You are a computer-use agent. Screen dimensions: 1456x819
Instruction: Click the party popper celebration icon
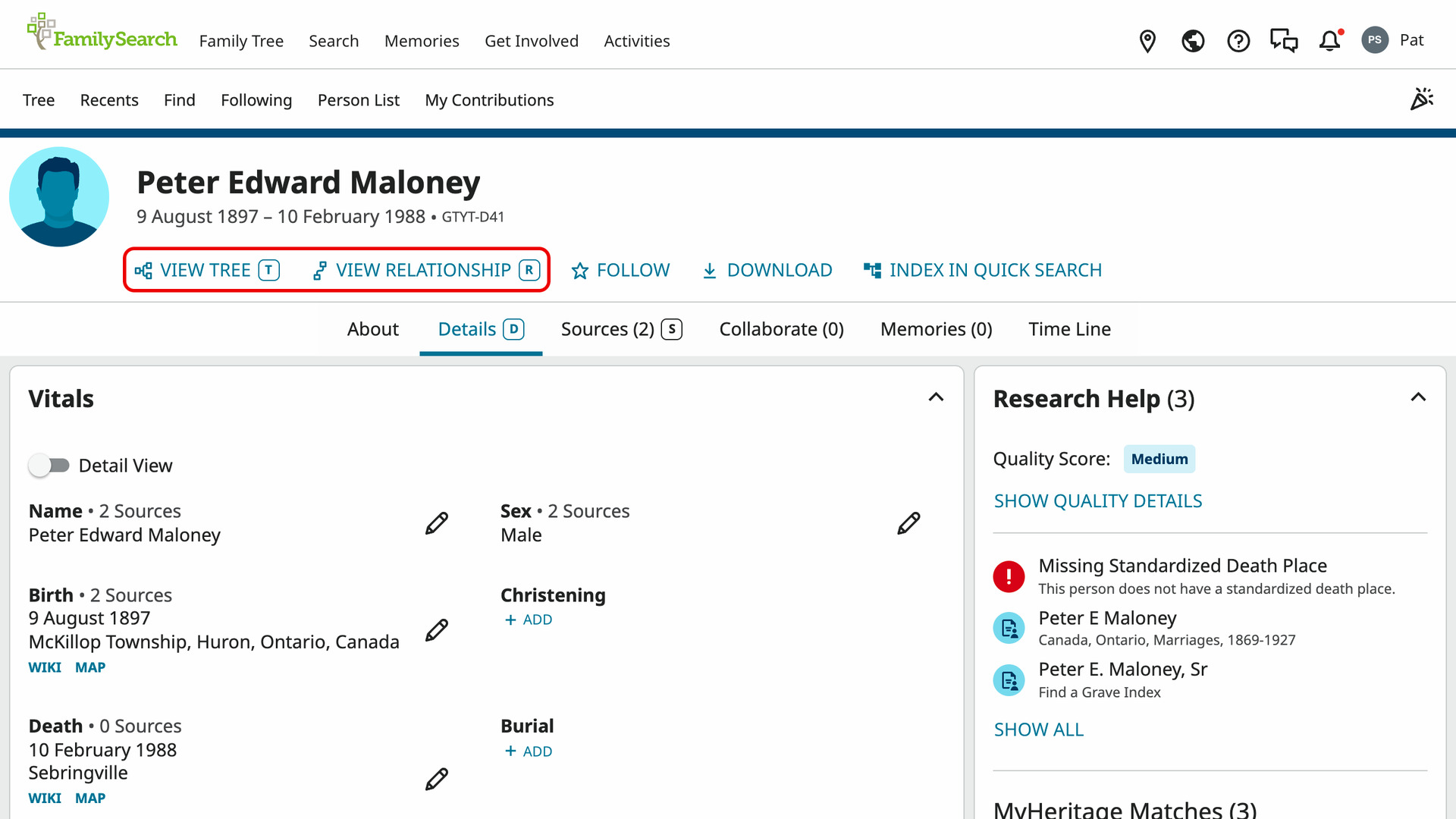tap(1422, 99)
